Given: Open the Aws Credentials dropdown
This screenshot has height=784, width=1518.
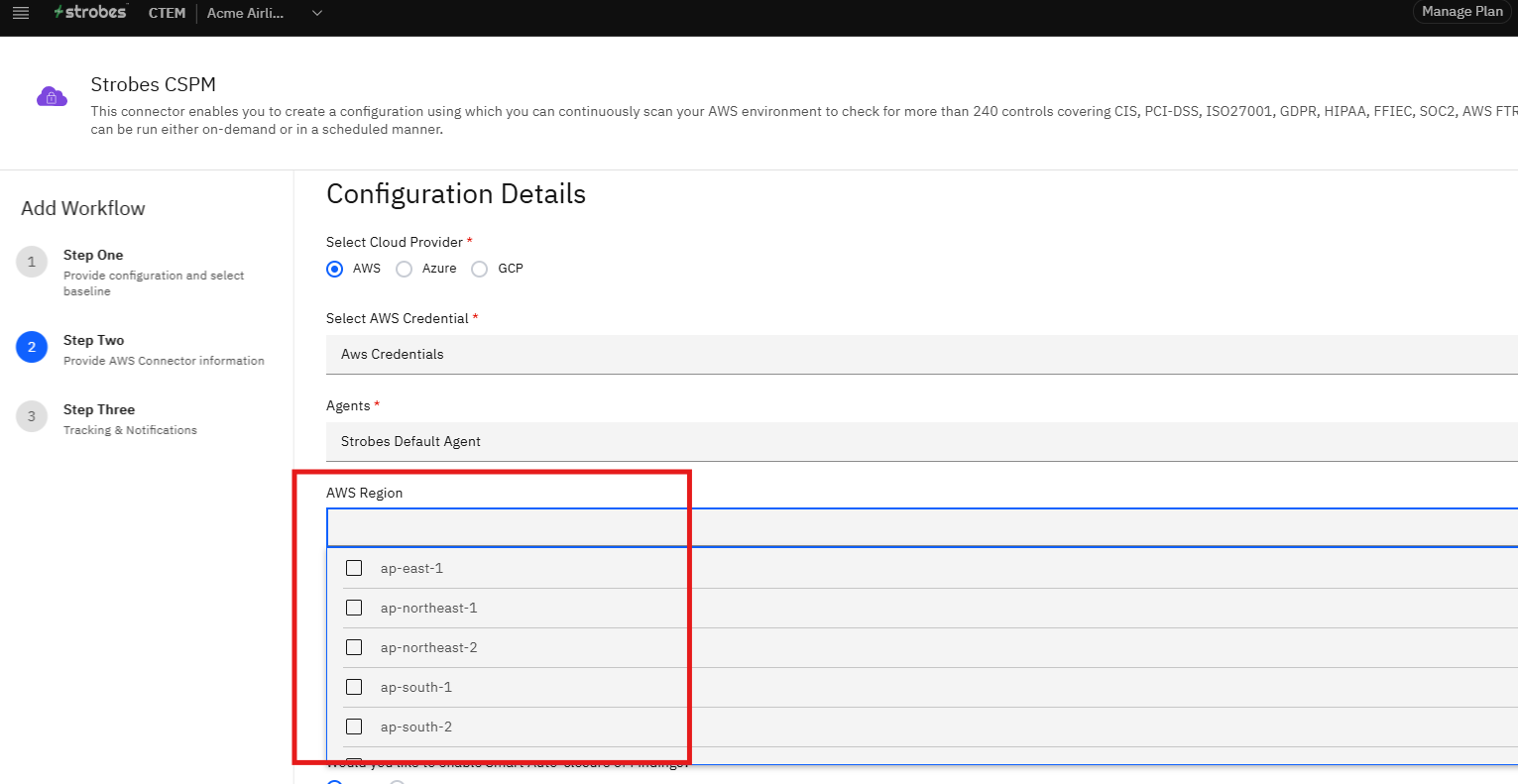Looking at the screenshot, I should point(922,354).
